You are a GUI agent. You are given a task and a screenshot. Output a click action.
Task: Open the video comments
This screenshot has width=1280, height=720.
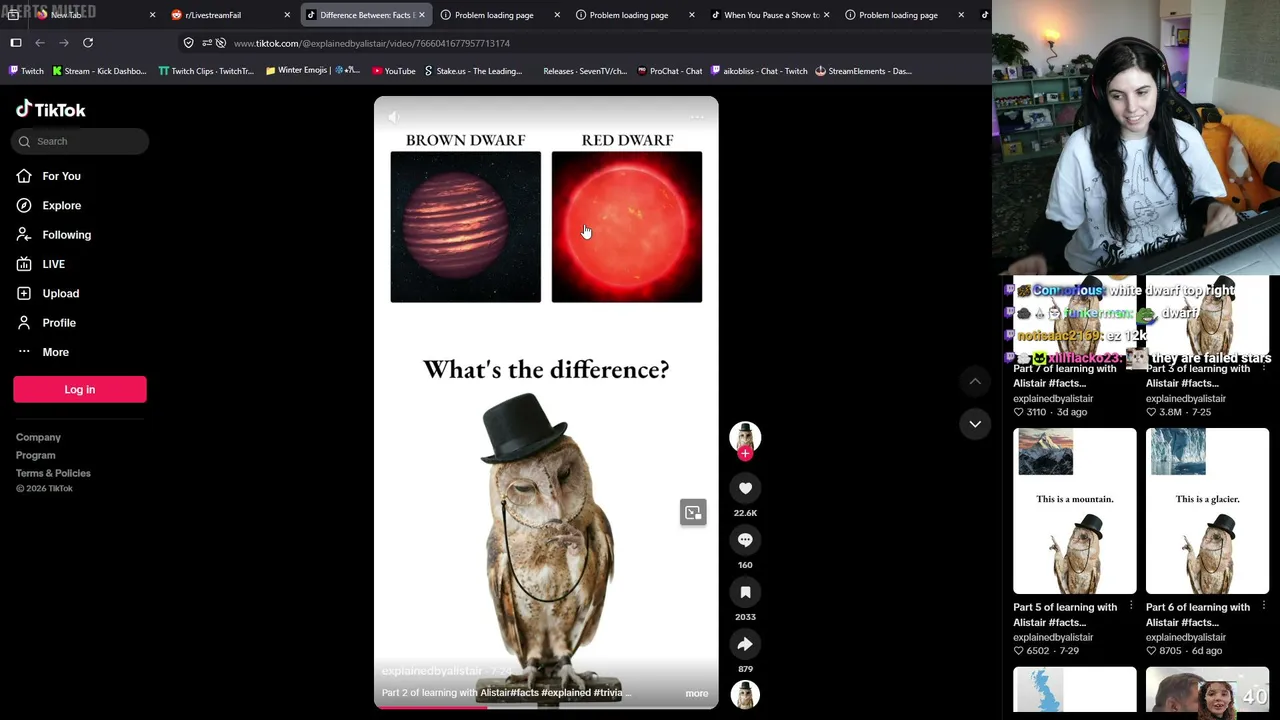[745, 540]
